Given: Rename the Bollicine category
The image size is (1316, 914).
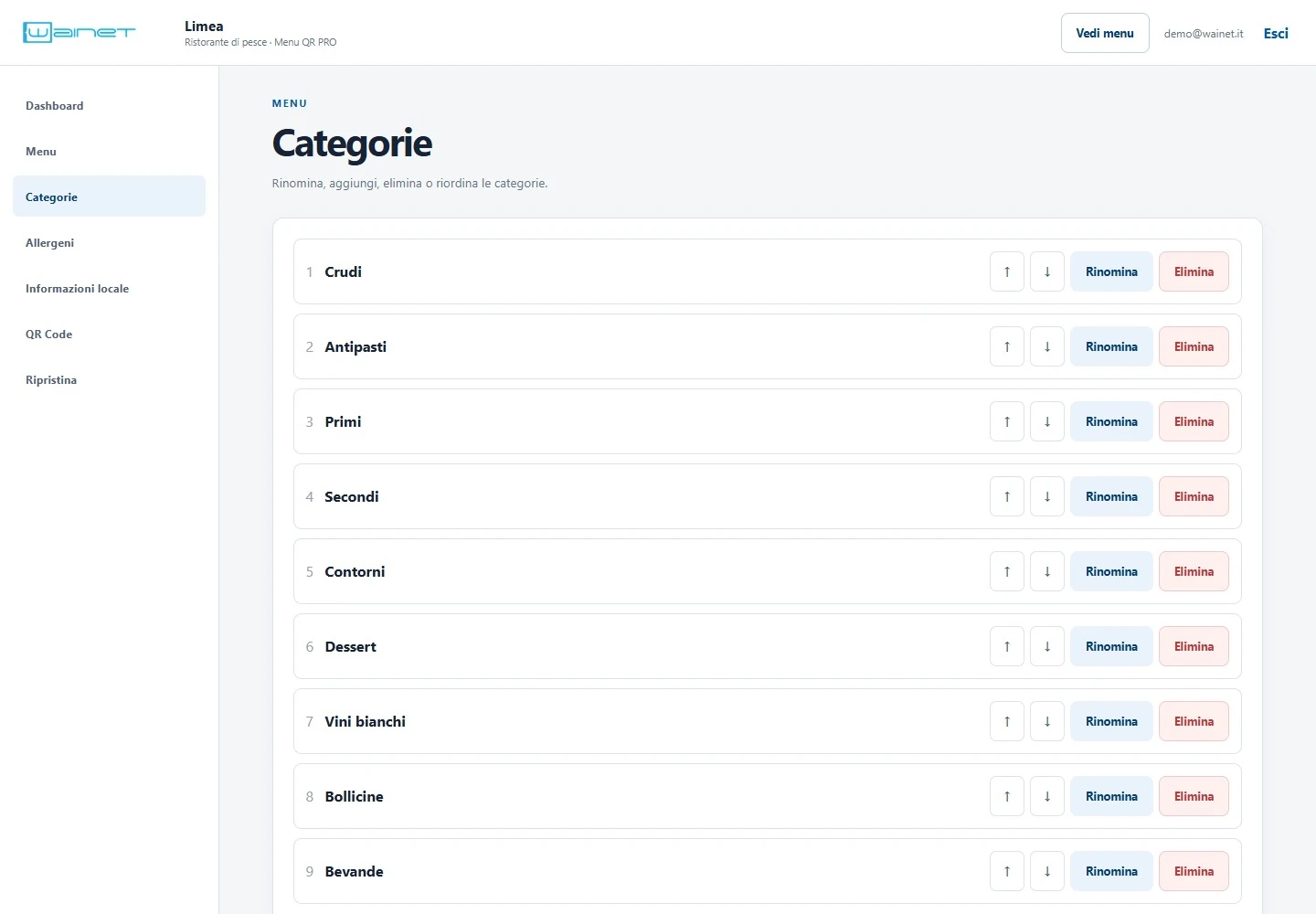Looking at the screenshot, I should pos(1111,796).
